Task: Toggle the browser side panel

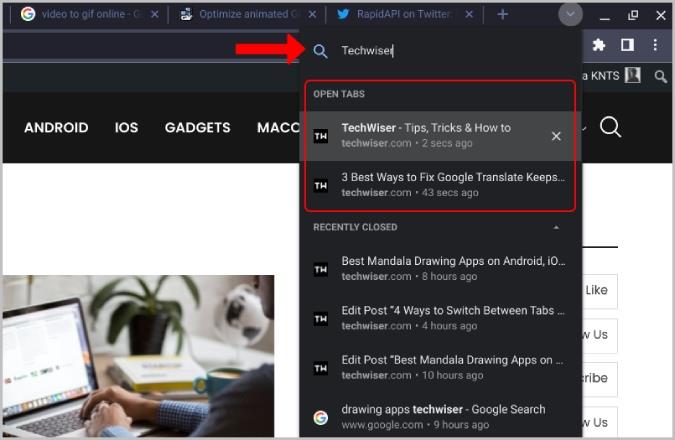Action: point(627,45)
